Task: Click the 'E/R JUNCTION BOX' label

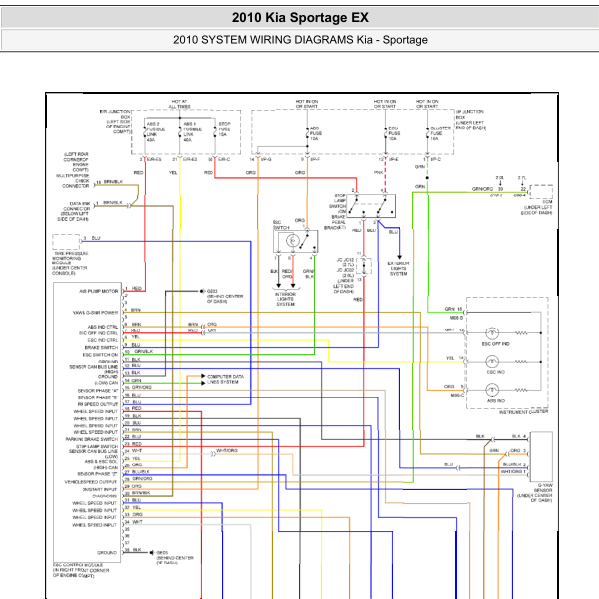Action: 115,114
